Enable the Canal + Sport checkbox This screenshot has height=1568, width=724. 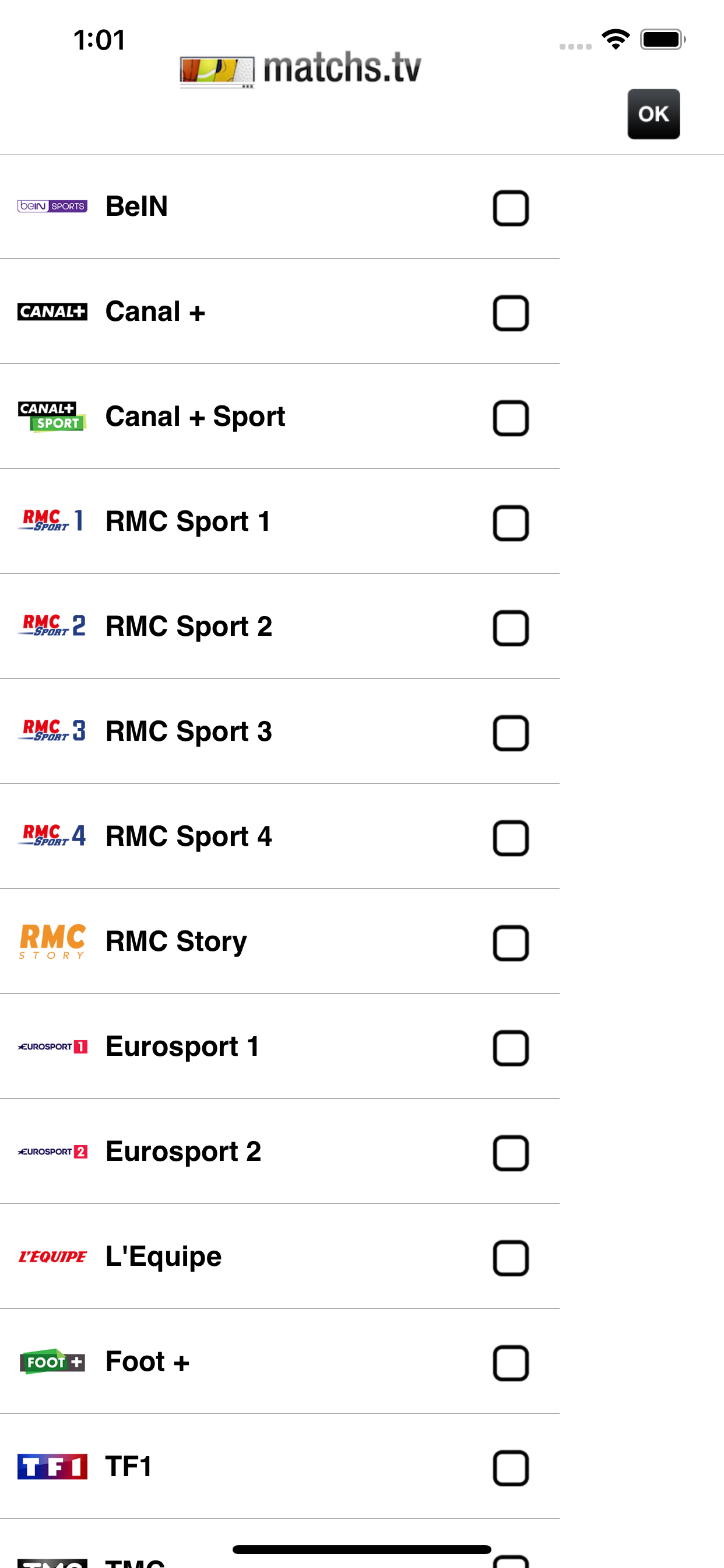coord(511,418)
